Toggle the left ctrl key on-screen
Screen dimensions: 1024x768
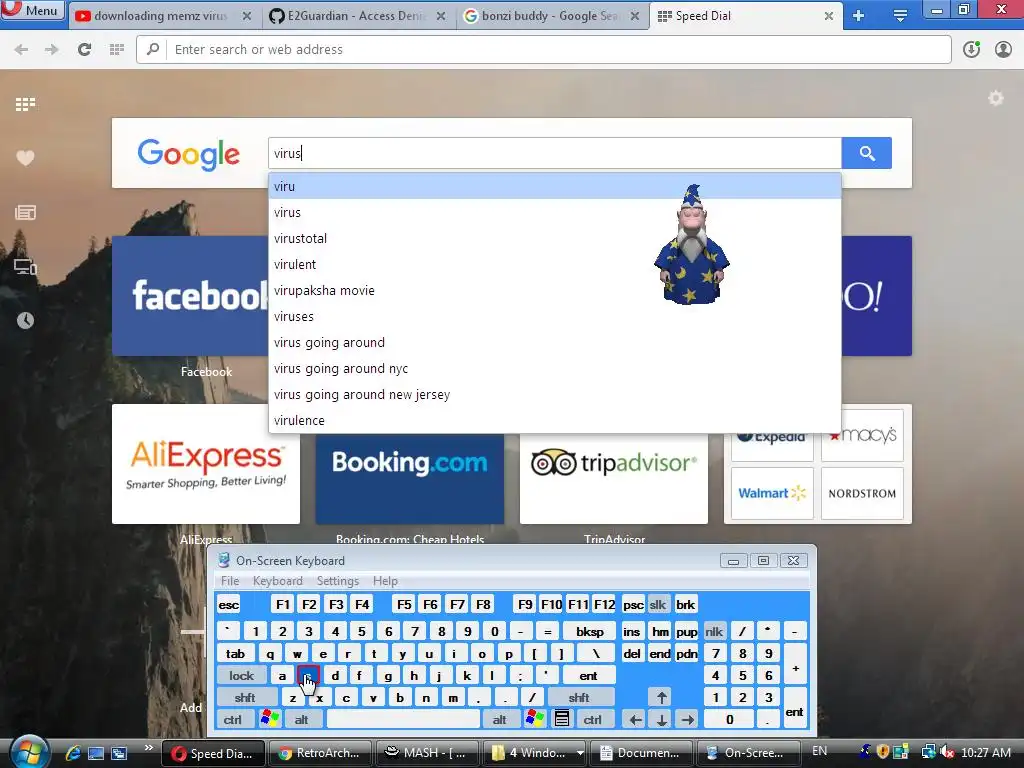coord(232,720)
